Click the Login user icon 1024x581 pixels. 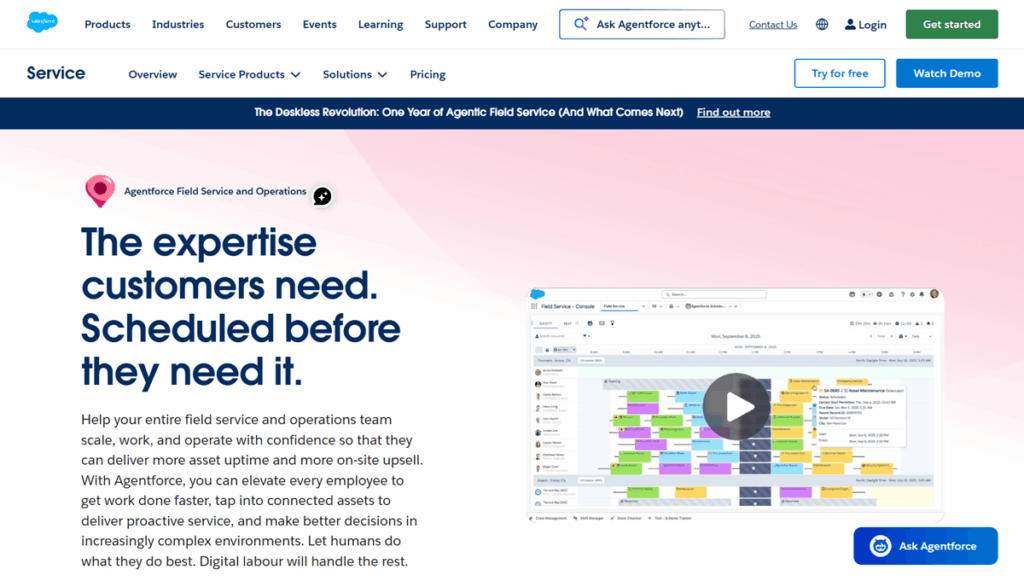850,24
